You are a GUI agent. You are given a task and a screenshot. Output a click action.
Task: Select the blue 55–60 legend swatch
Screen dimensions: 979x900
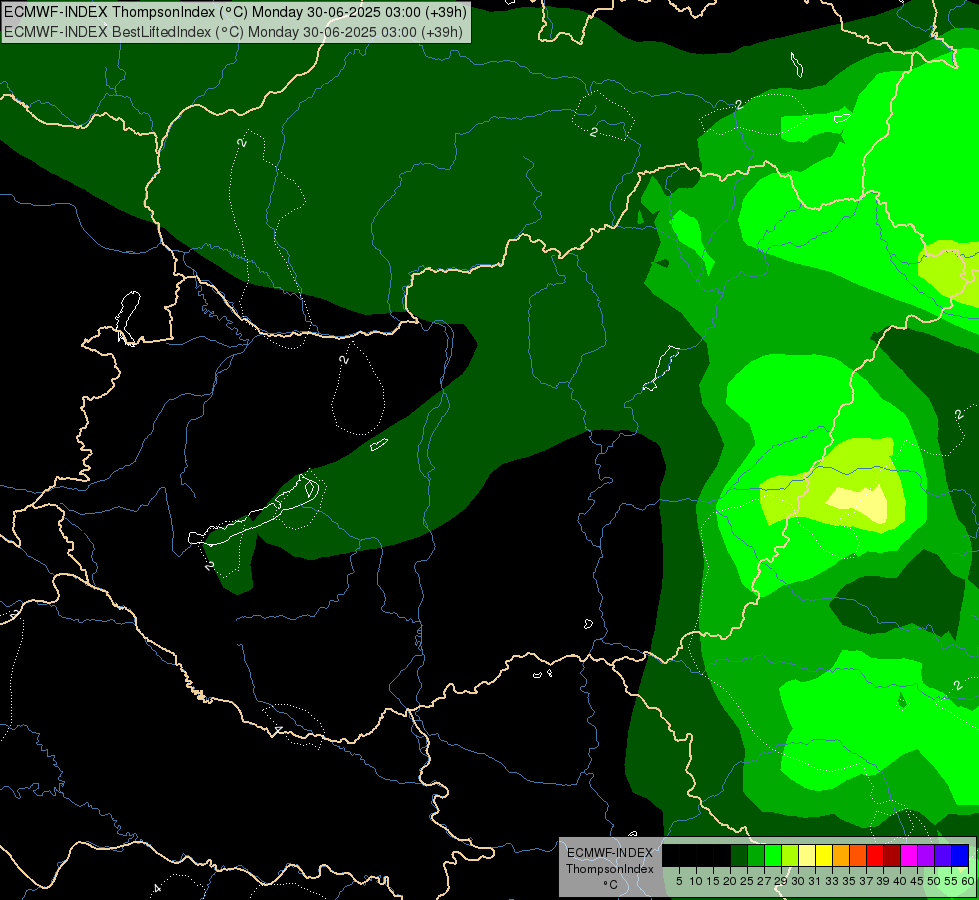[x=960, y=856]
